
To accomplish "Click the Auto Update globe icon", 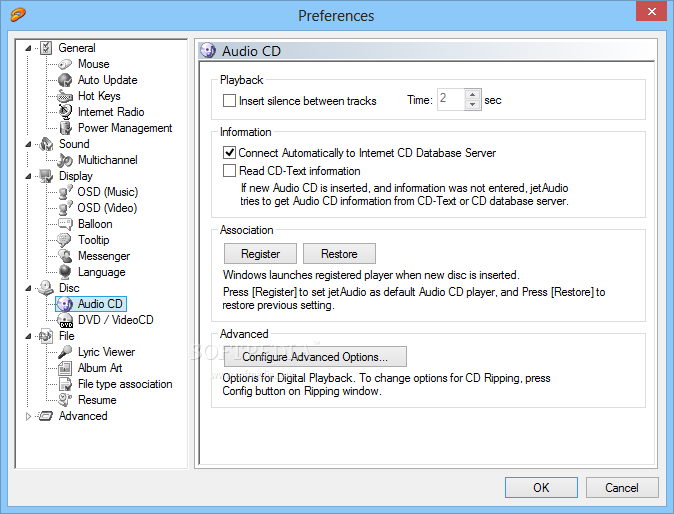I will click(65, 80).
